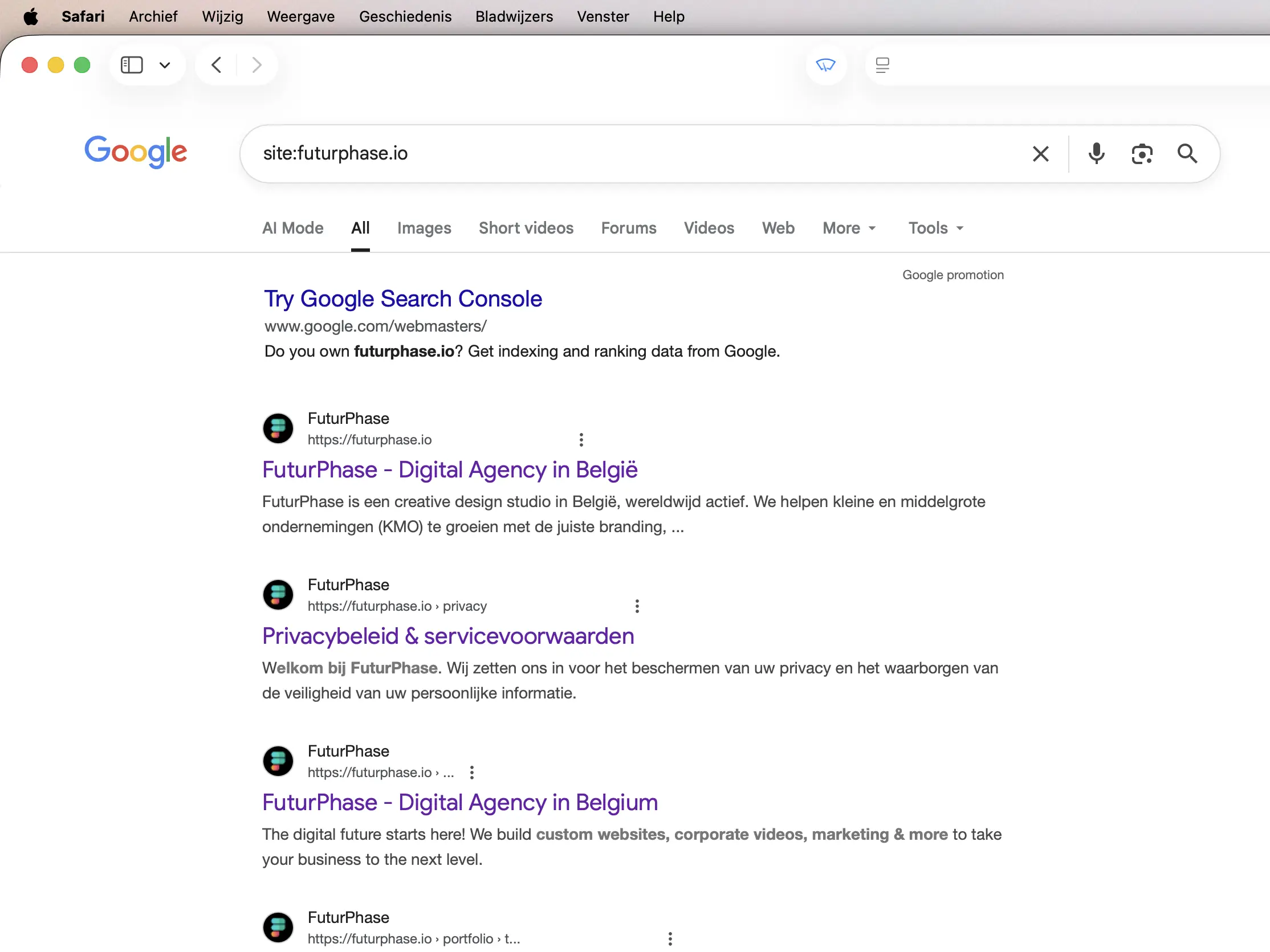Viewport: 1270px width, 952px height.
Task: Click the https://futurphase.io URL of first result
Action: tap(369, 440)
